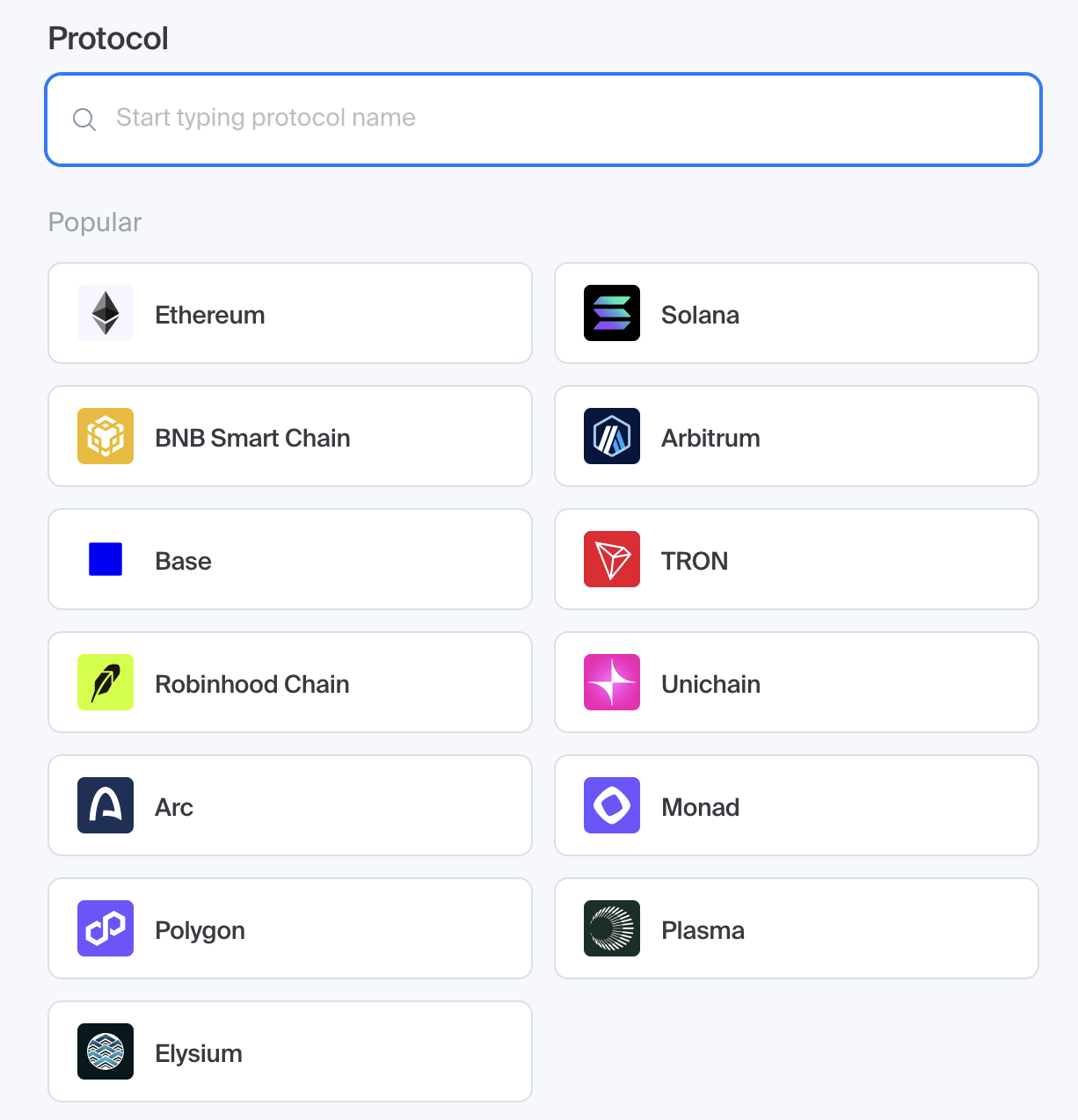Pick Plasma protocol label
This screenshot has height=1120, width=1078.
point(703,930)
